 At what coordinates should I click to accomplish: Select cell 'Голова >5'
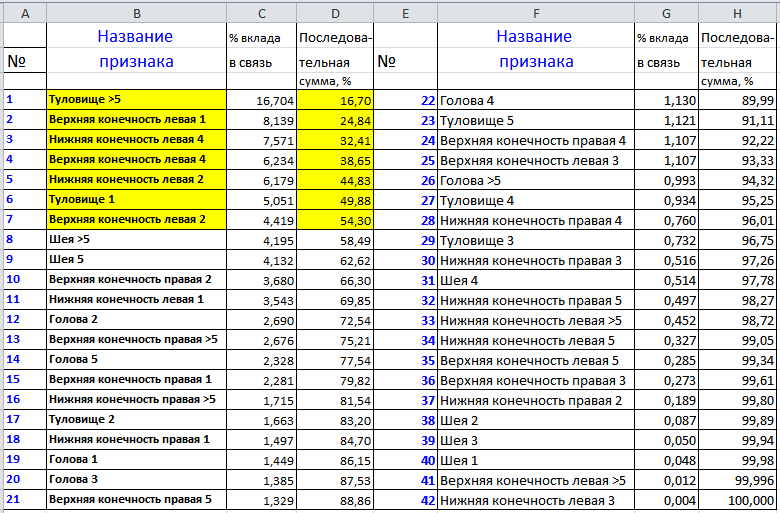tap(536, 180)
